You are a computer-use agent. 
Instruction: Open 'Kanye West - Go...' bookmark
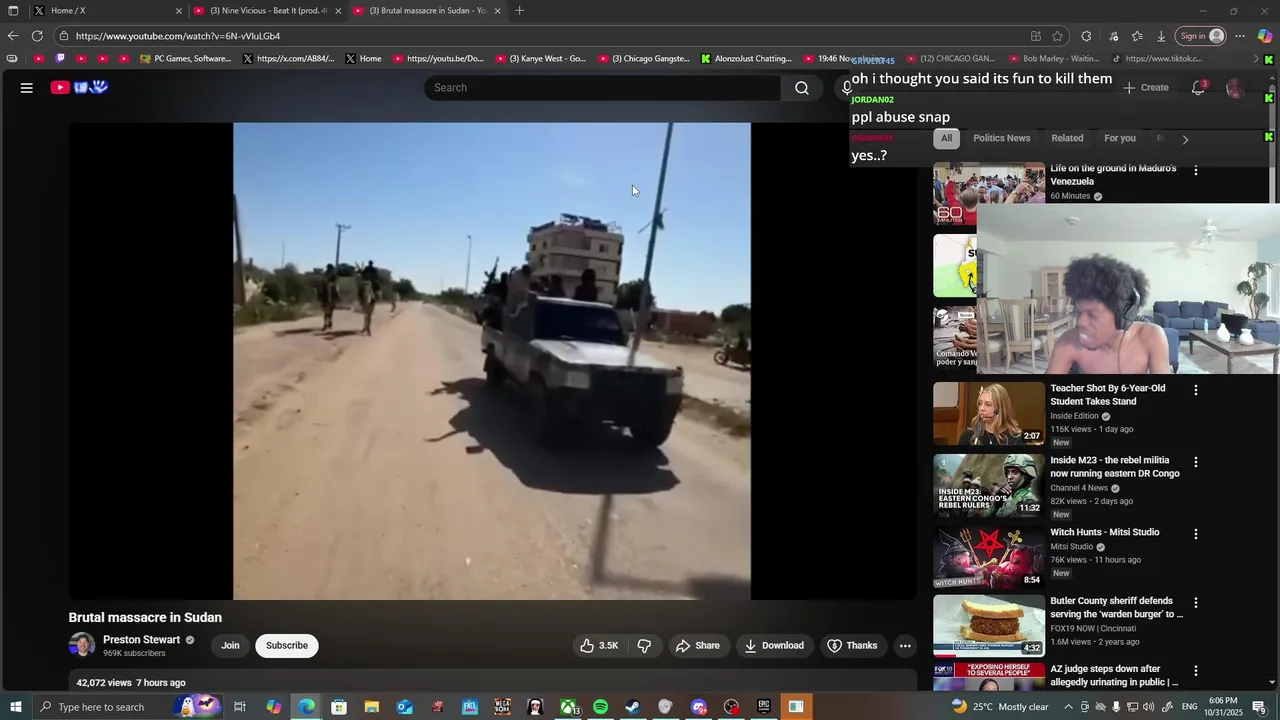pyautogui.click(x=540, y=59)
